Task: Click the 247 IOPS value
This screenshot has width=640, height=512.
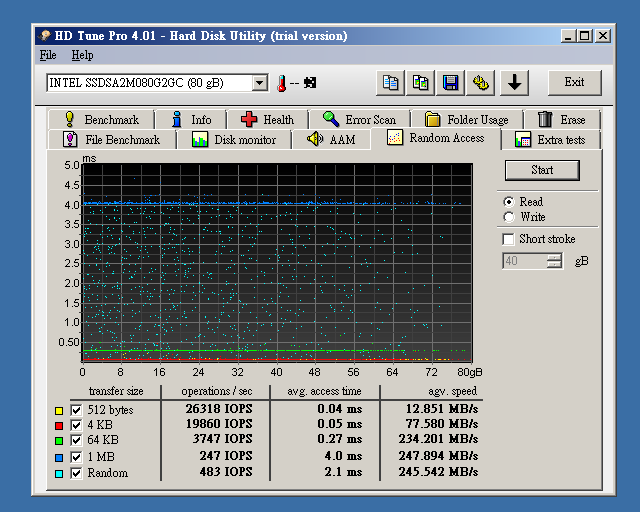Action: click(226, 456)
